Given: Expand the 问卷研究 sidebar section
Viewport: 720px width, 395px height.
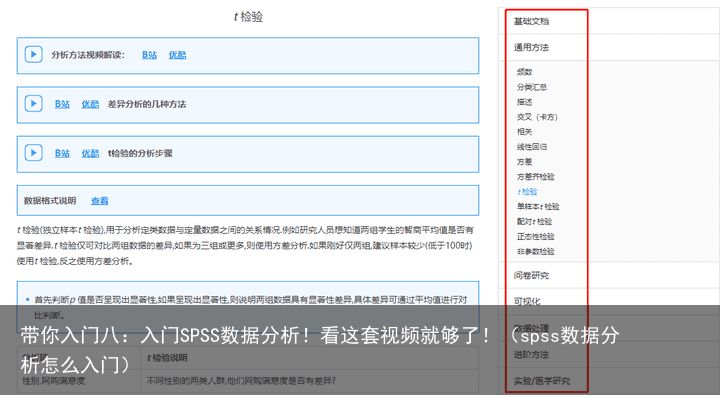Looking at the screenshot, I should coord(531,276).
